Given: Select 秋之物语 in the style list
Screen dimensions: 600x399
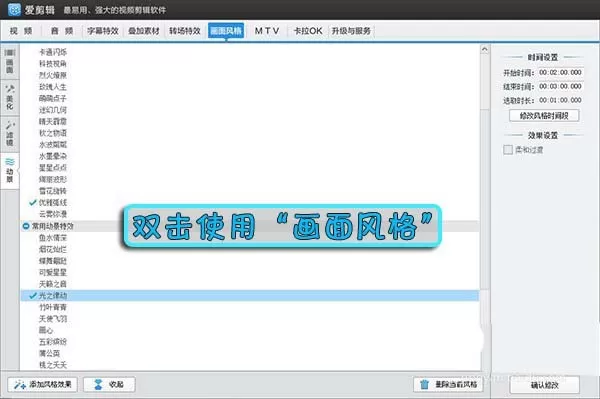Looking at the screenshot, I should (x=53, y=133).
